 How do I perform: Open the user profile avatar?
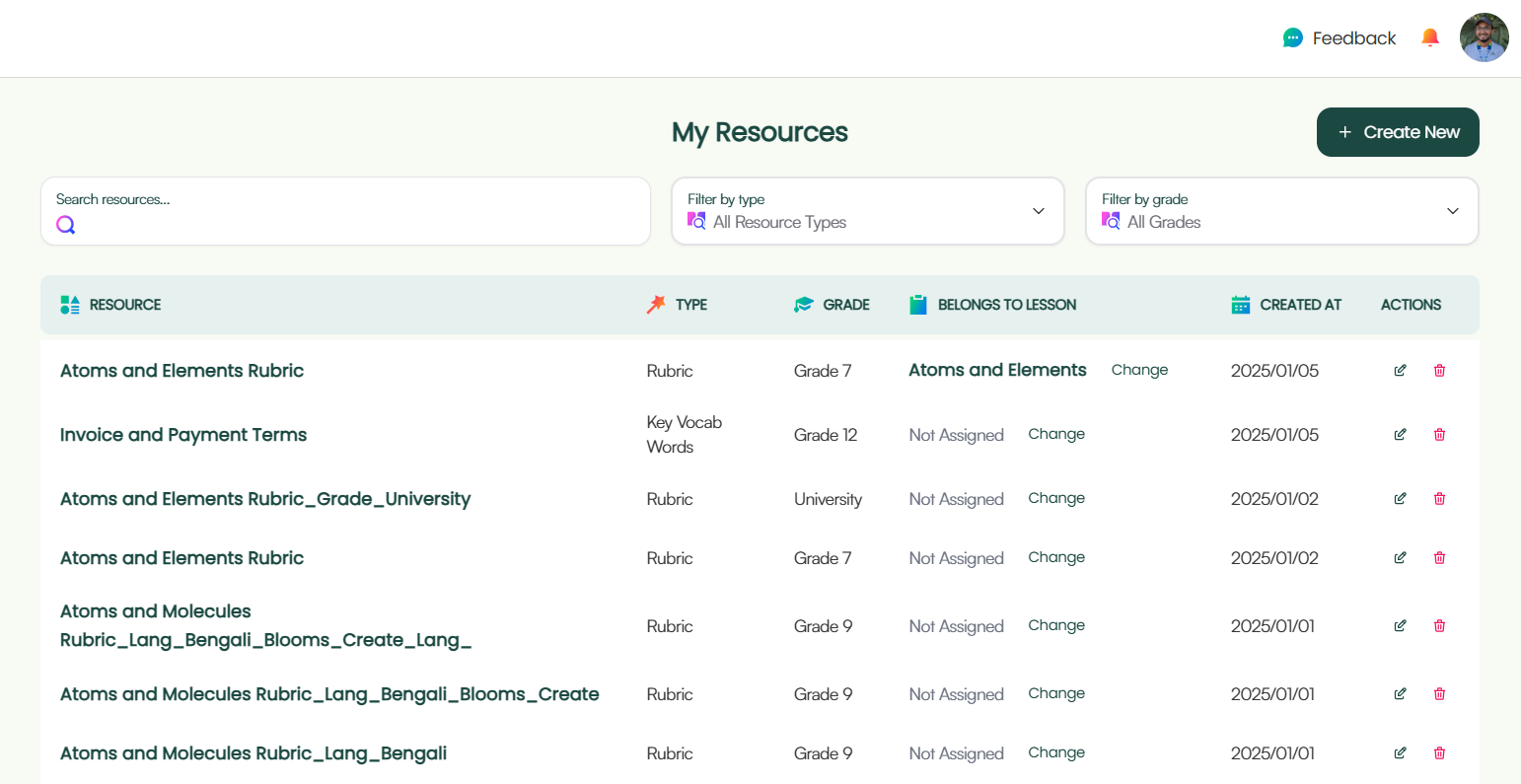coord(1484,37)
